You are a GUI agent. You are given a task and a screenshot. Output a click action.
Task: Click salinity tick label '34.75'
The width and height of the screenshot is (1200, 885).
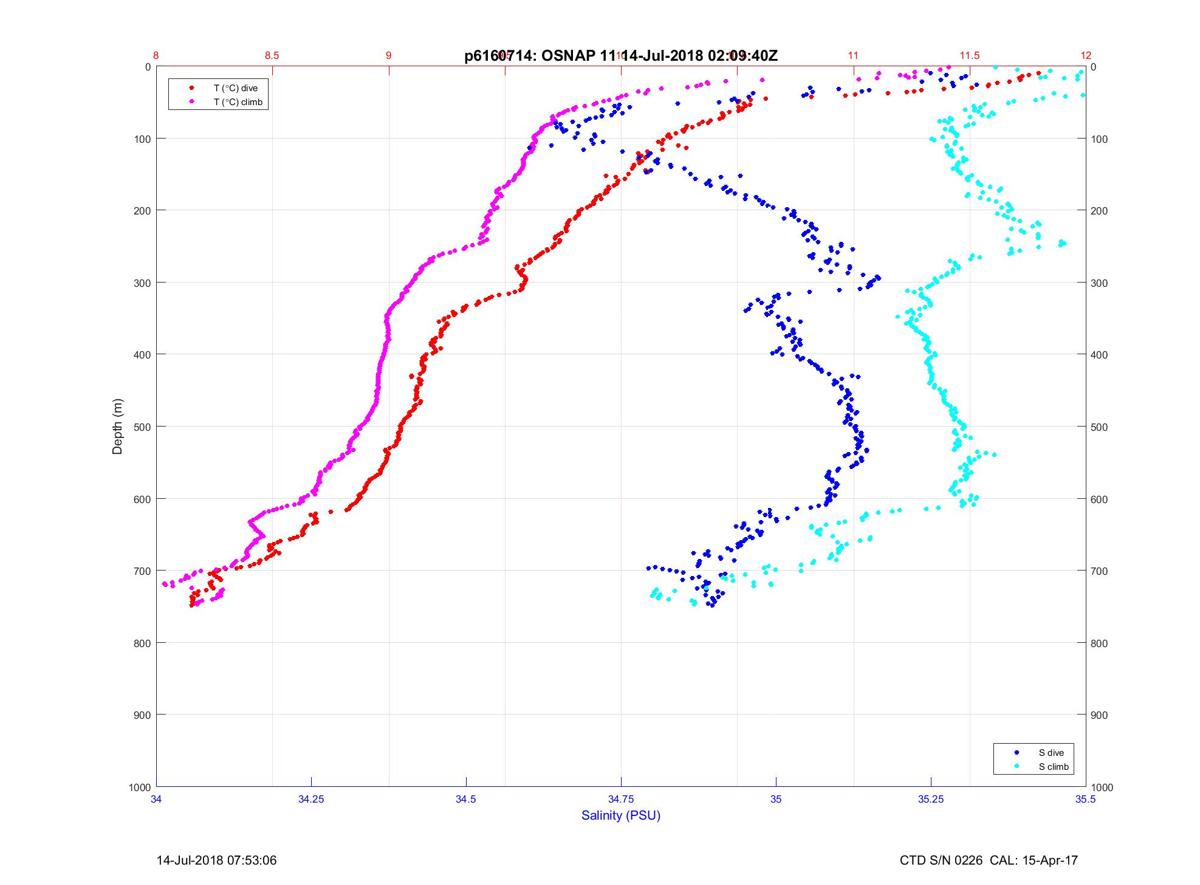pyautogui.click(x=621, y=799)
